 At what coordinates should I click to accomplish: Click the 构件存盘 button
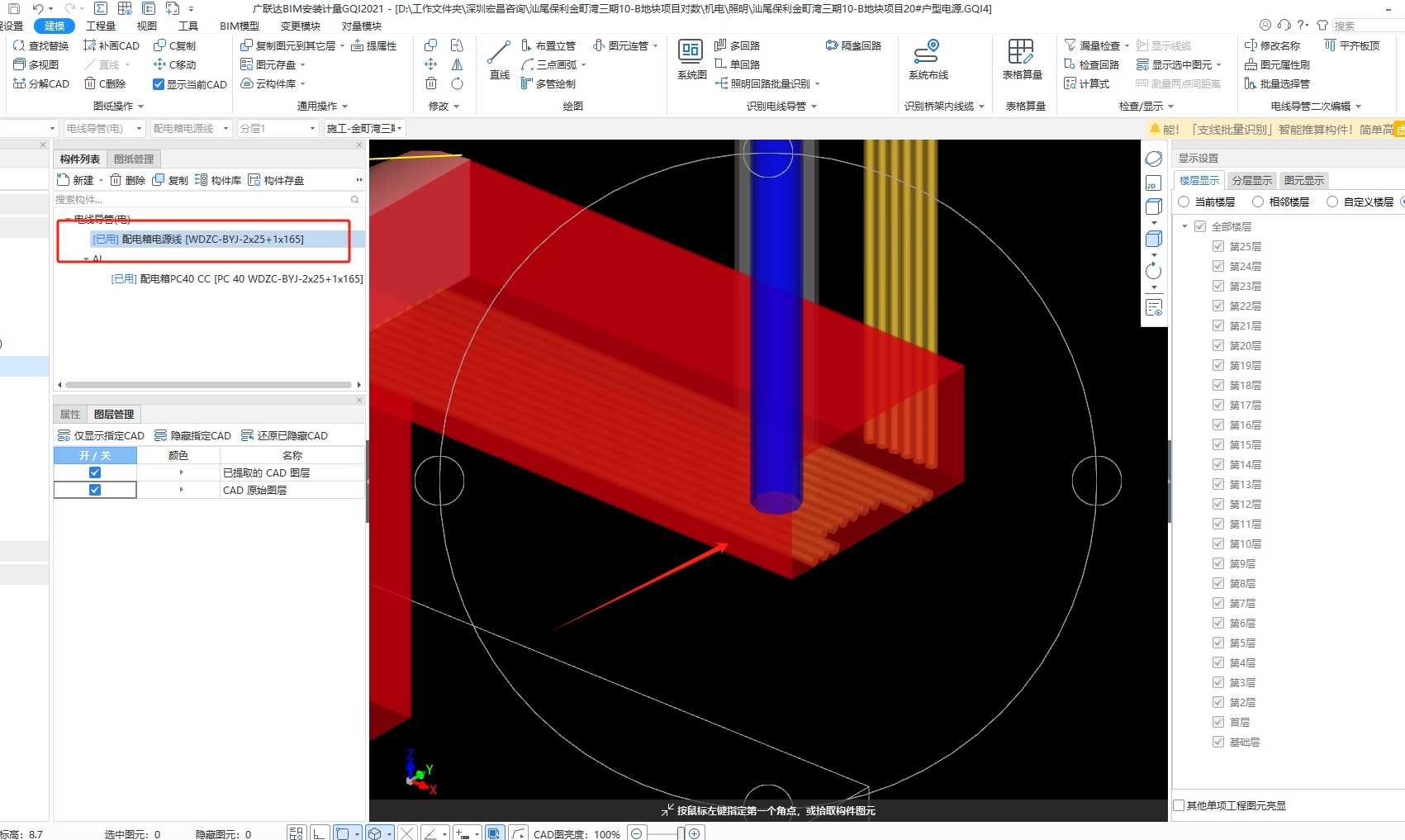coord(276,180)
